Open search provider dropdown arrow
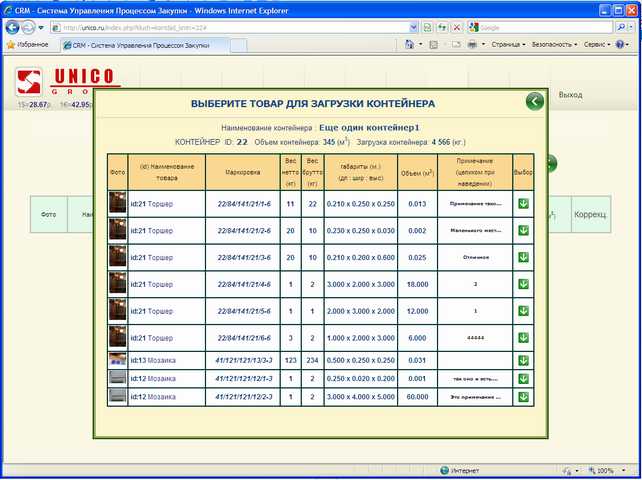This screenshot has width=642, height=480. (x=631, y=27)
